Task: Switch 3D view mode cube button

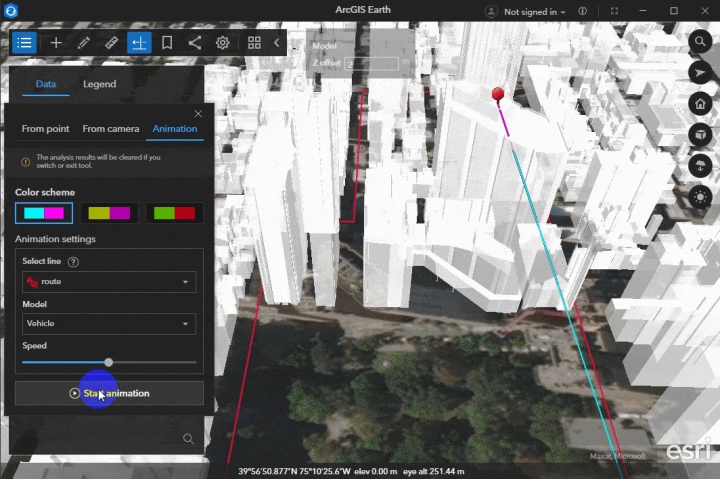Action: pos(700,135)
